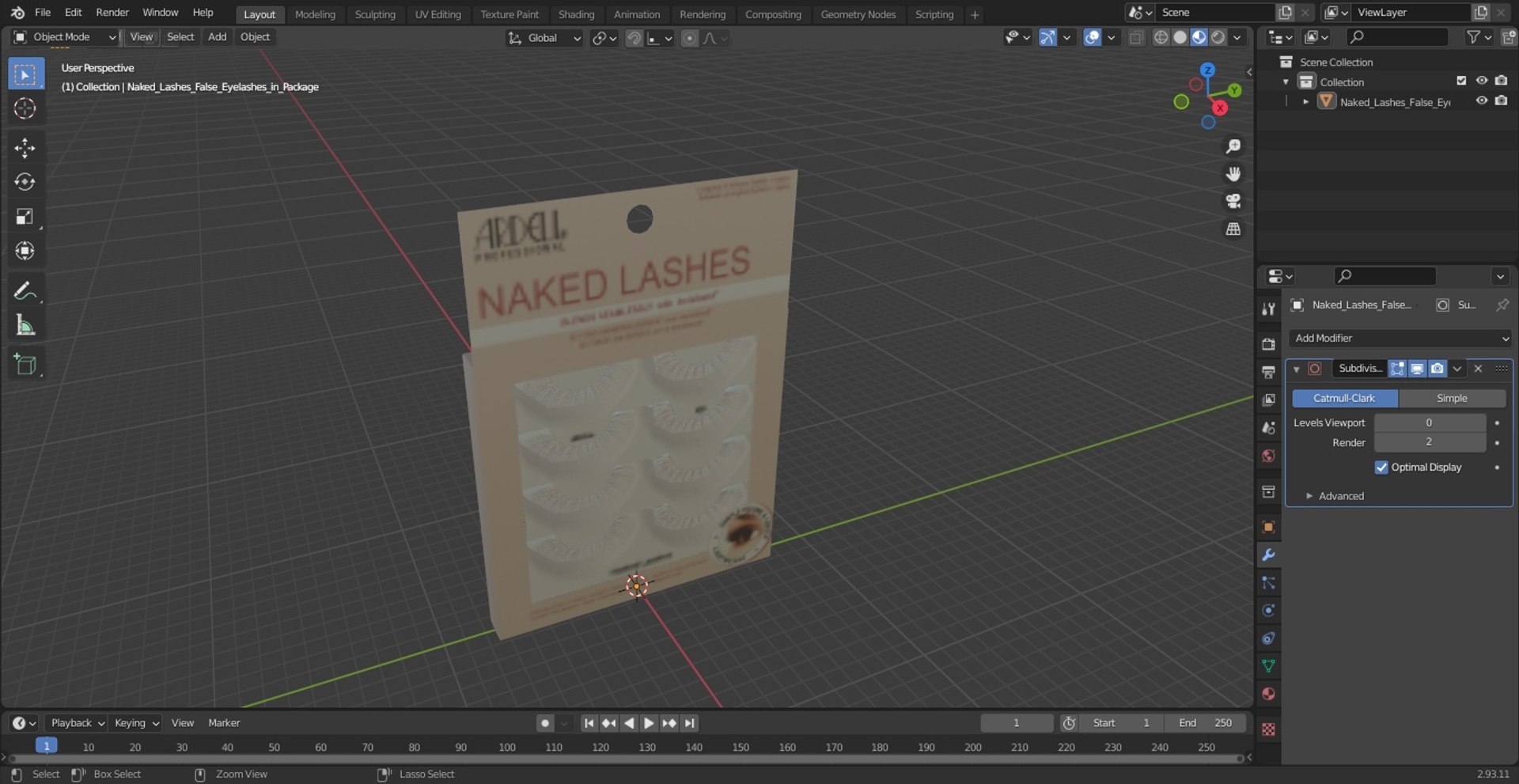
Task: Open the Output properties tab
Action: (1268, 372)
